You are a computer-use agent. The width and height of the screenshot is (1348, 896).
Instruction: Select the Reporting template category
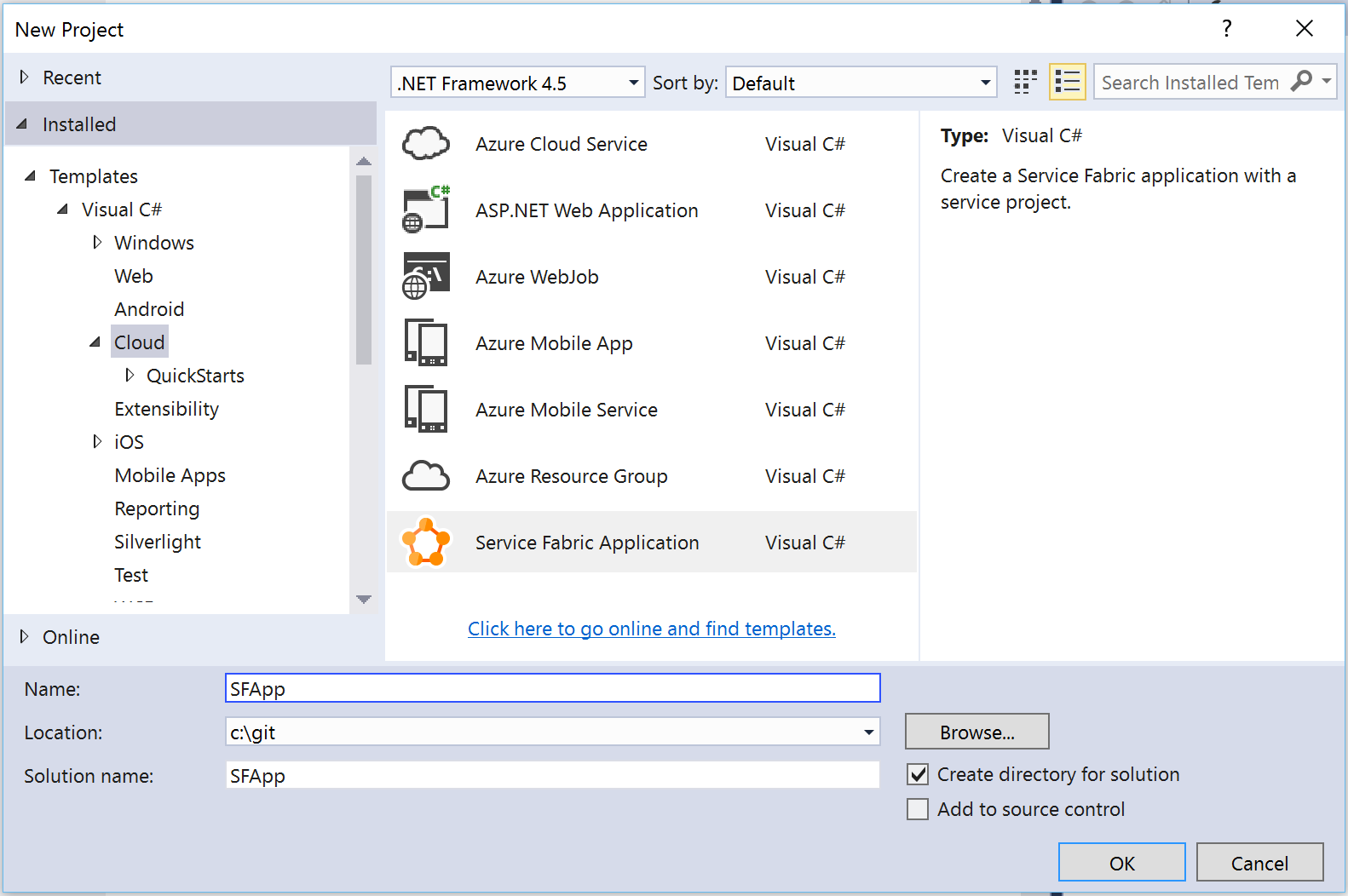pyautogui.click(x=157, y=508)
